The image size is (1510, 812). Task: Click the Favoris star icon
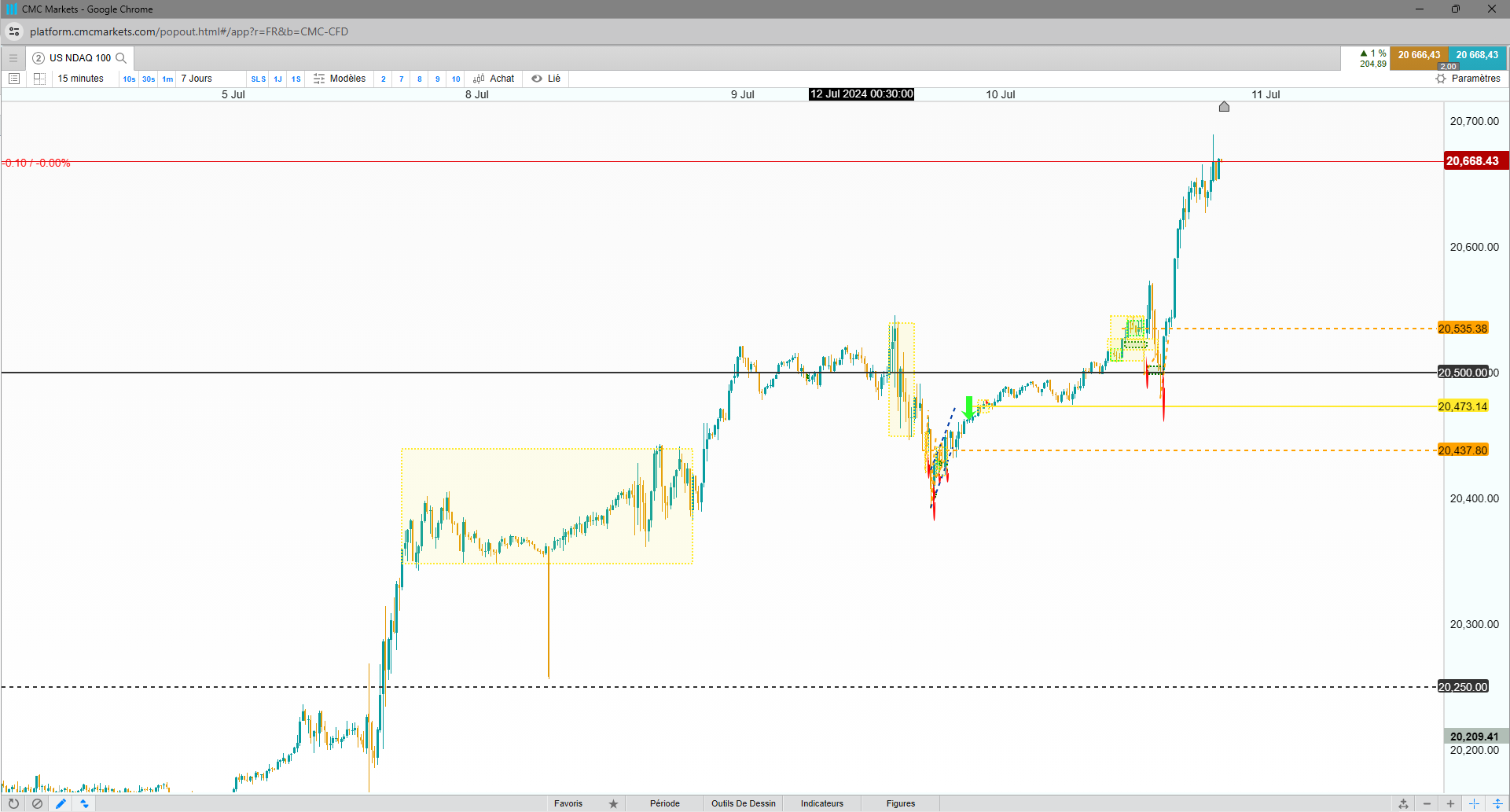(x=613, y=803)
